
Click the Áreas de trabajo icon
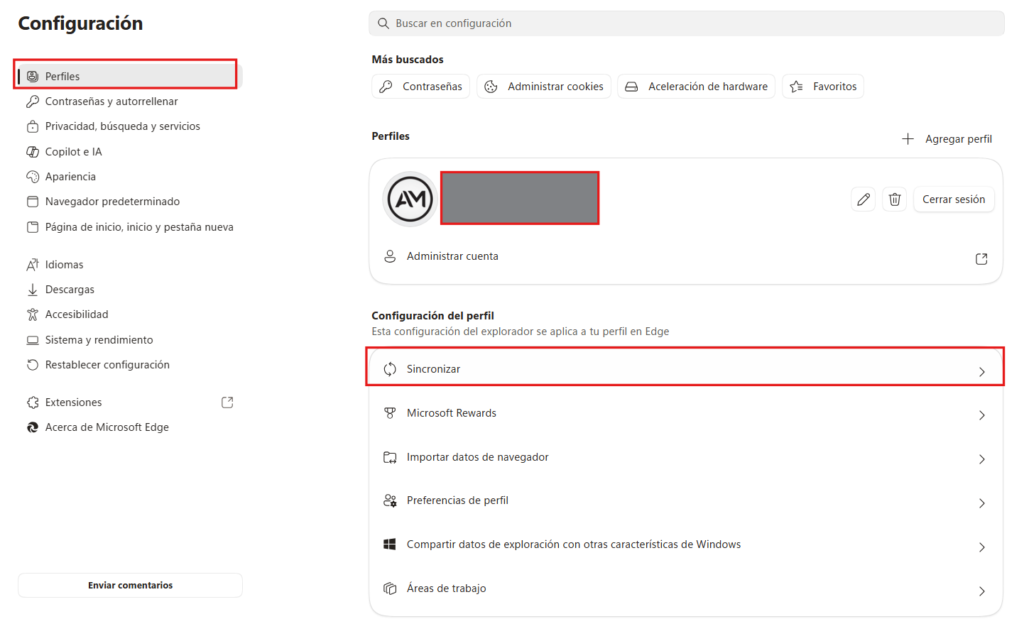[x=390, y=588]
